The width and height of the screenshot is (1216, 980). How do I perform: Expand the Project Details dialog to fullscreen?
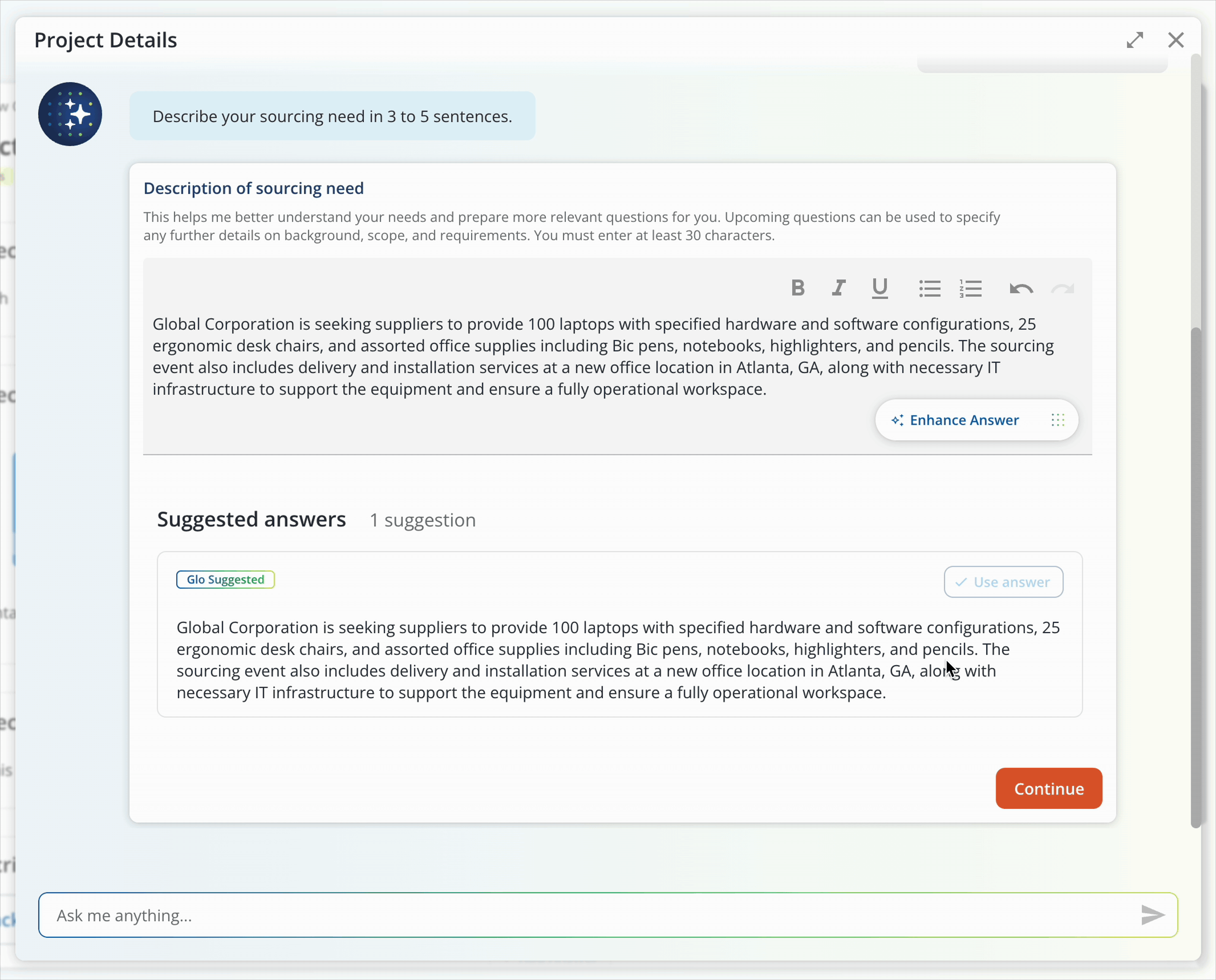(1135, 39)
